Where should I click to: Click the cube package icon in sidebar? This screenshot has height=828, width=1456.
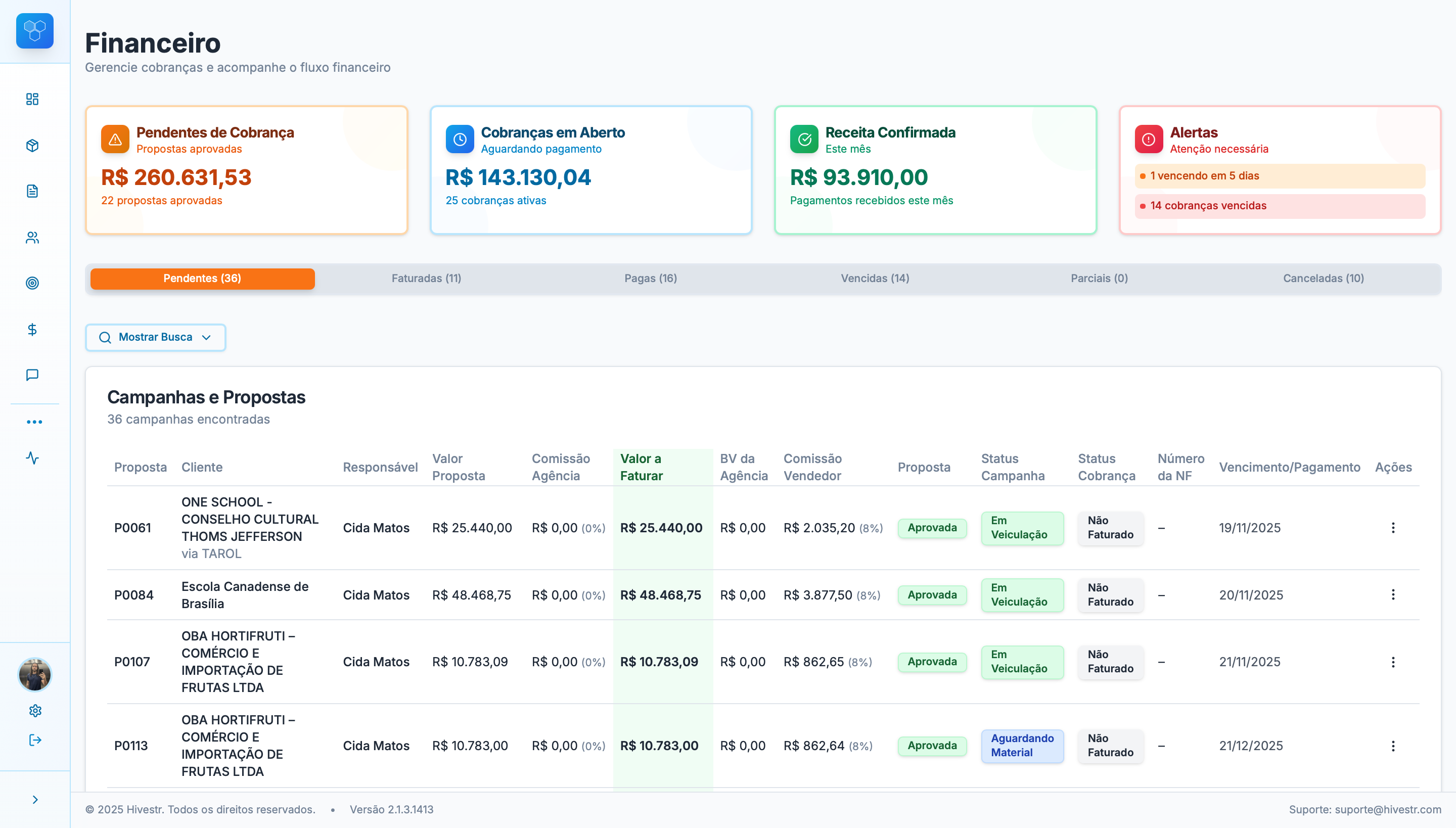point(32,146)
